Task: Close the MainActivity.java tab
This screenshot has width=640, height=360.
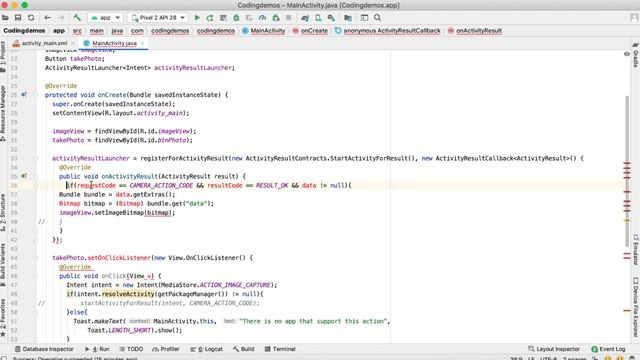Action: 142,43
